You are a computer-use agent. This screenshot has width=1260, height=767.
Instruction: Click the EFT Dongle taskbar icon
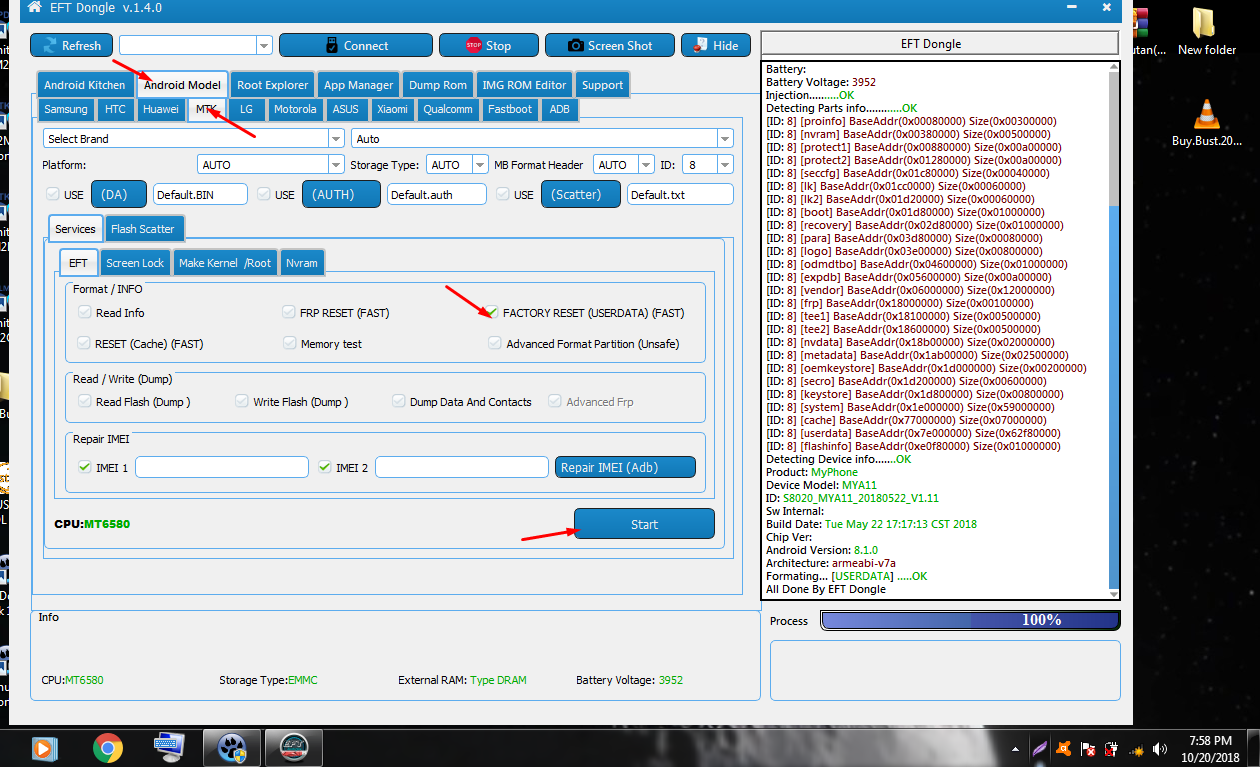coord(294,747)
